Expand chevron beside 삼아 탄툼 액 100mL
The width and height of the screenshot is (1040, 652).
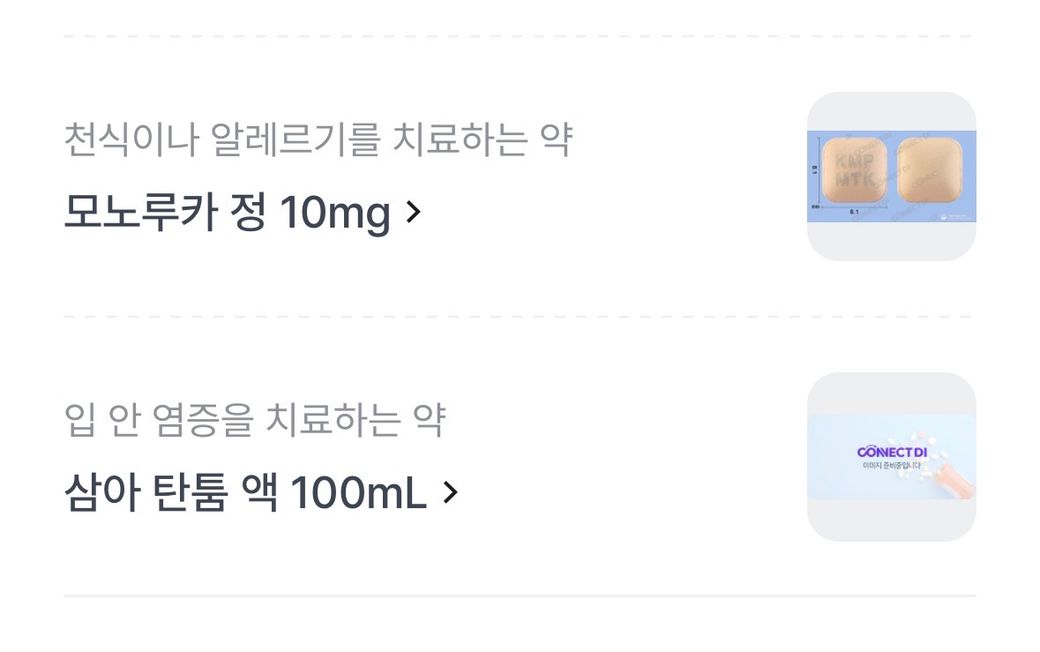450,492
